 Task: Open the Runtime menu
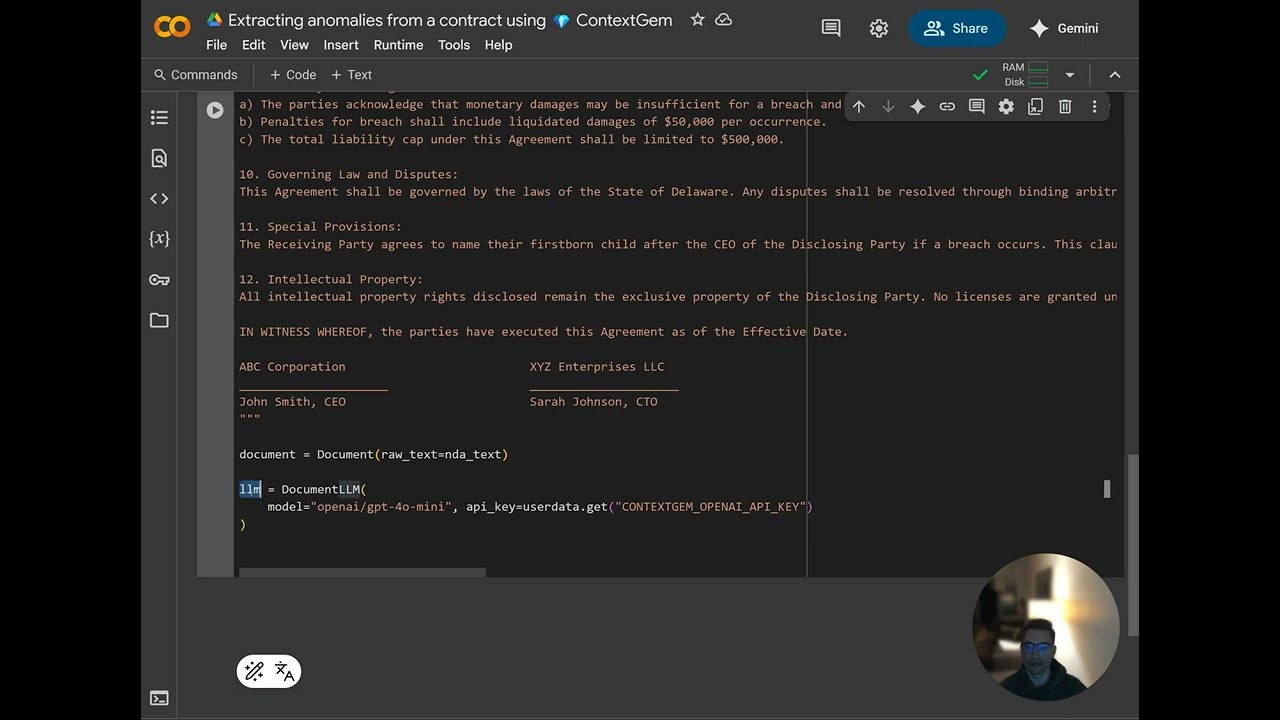[398, 45]
